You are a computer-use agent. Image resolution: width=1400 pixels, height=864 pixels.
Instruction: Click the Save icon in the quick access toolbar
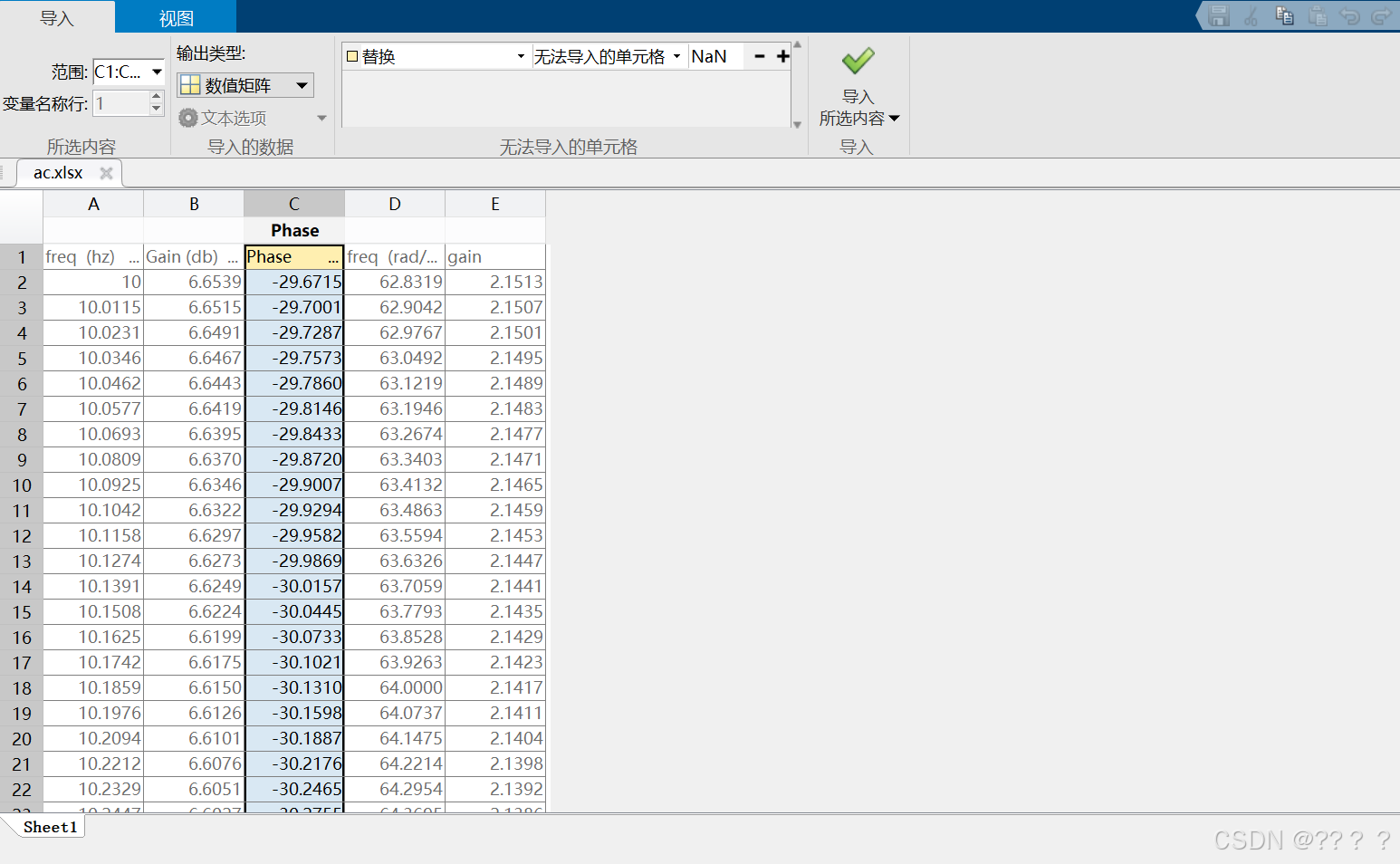click(x=1218, y=15)
